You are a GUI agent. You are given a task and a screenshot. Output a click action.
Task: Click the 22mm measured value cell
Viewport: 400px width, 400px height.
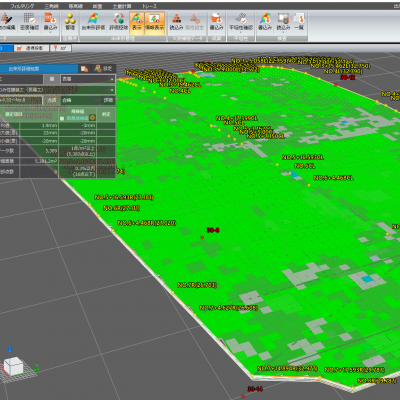[39, 133]
